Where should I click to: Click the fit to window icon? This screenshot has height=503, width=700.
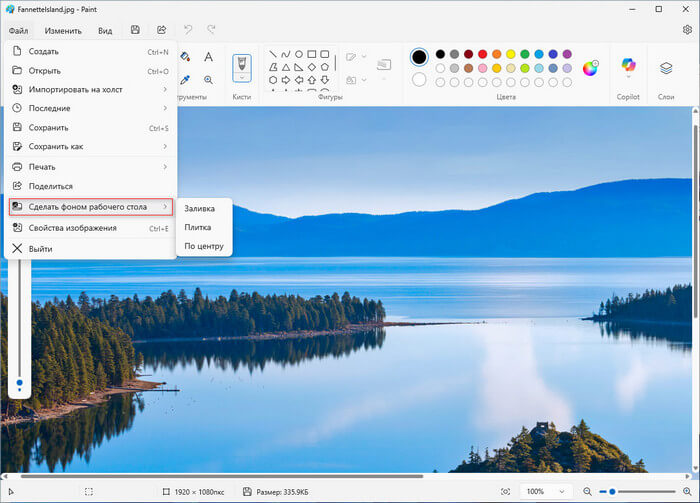pyautogui.click(x=505, y=492)
